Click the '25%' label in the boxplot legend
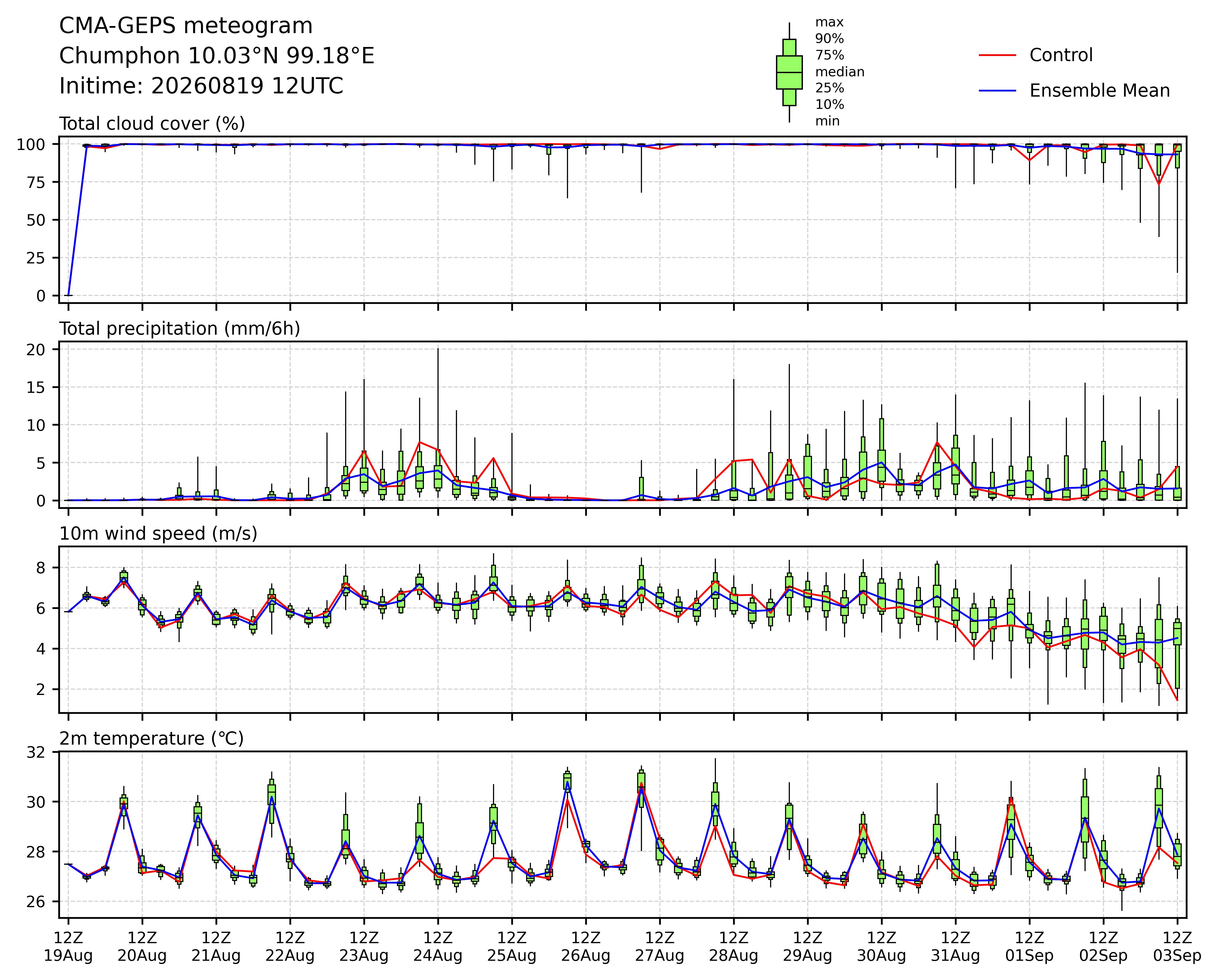 [x=829, y=88]
